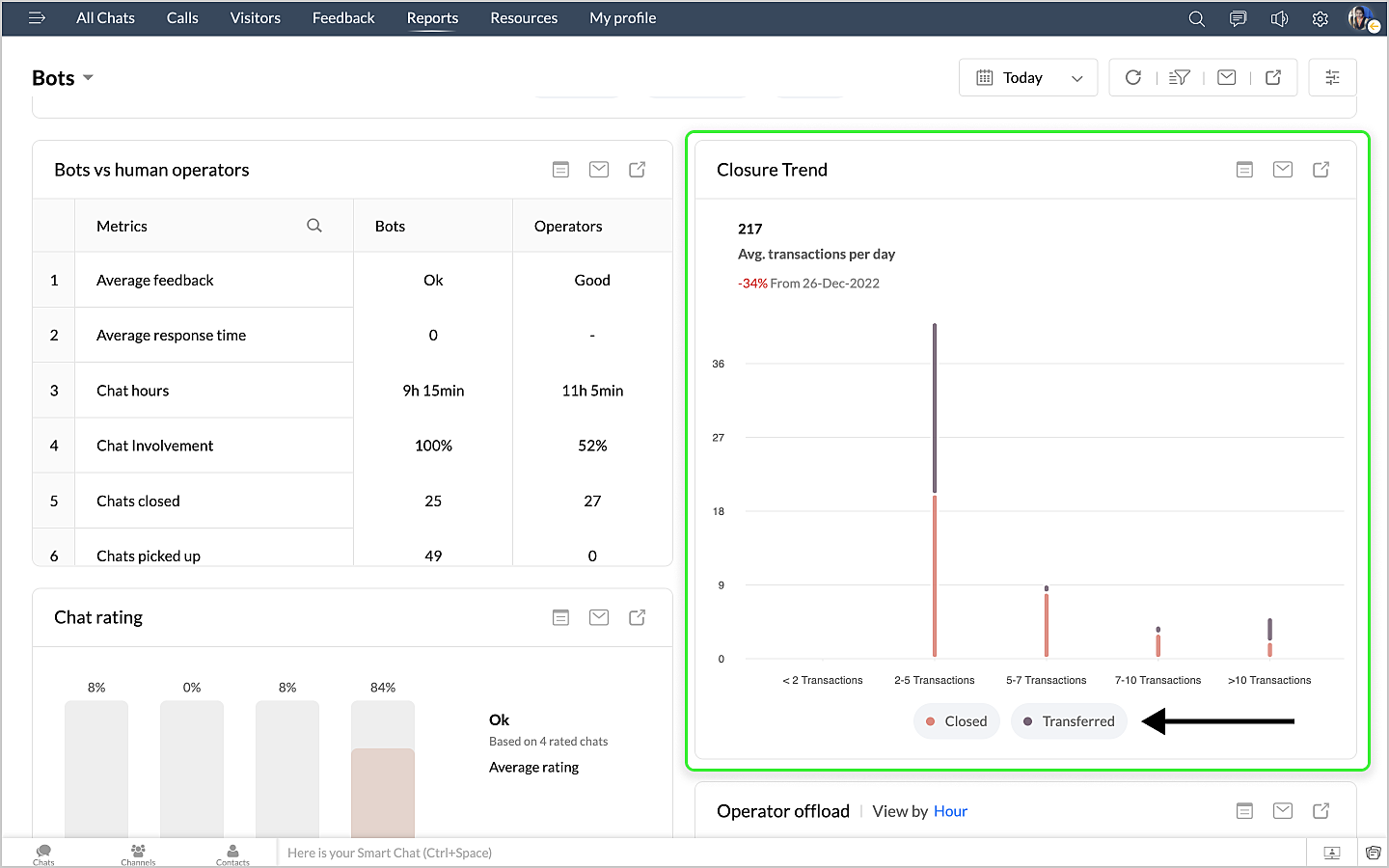Image resolution: width=1389 pixels, height=868 pixels.
Task: Open search in top navigation bar
Action: 1196,18
